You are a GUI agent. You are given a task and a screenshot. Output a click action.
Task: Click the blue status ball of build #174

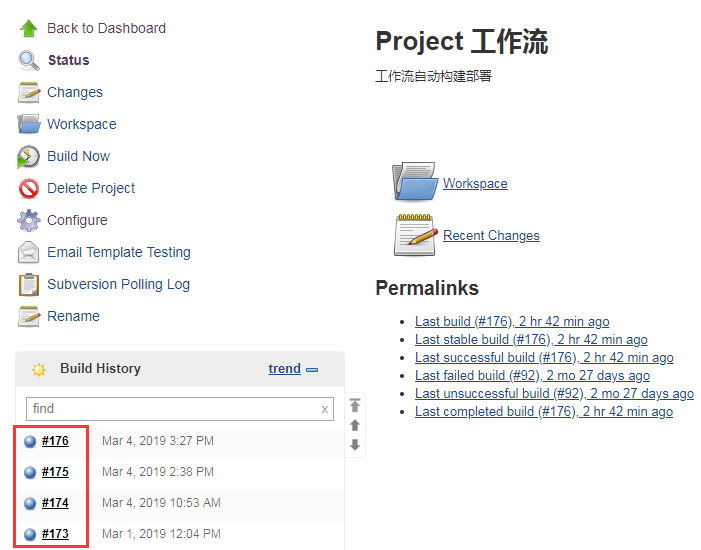pos(30,503)
